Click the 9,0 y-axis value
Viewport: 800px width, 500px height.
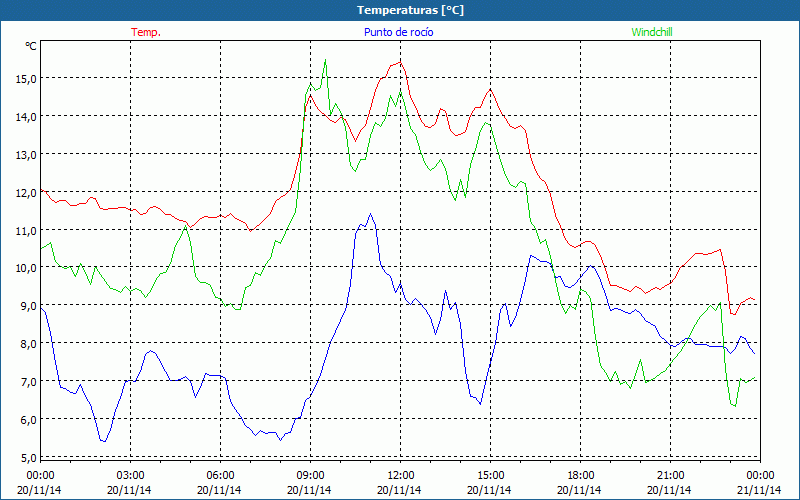[x=30, y=306]
